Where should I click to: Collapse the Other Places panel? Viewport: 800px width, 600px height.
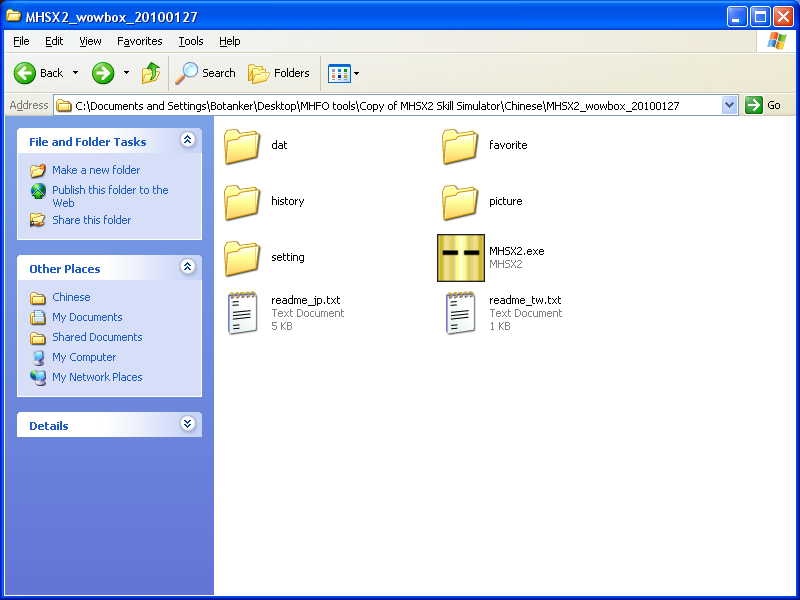point(187,268)
